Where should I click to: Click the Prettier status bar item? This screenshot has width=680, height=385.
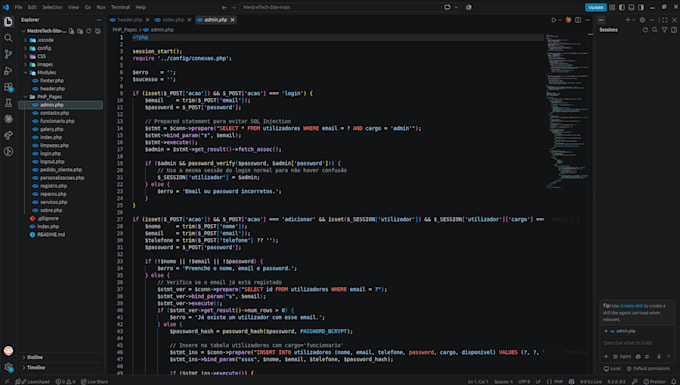pos(654,382)
